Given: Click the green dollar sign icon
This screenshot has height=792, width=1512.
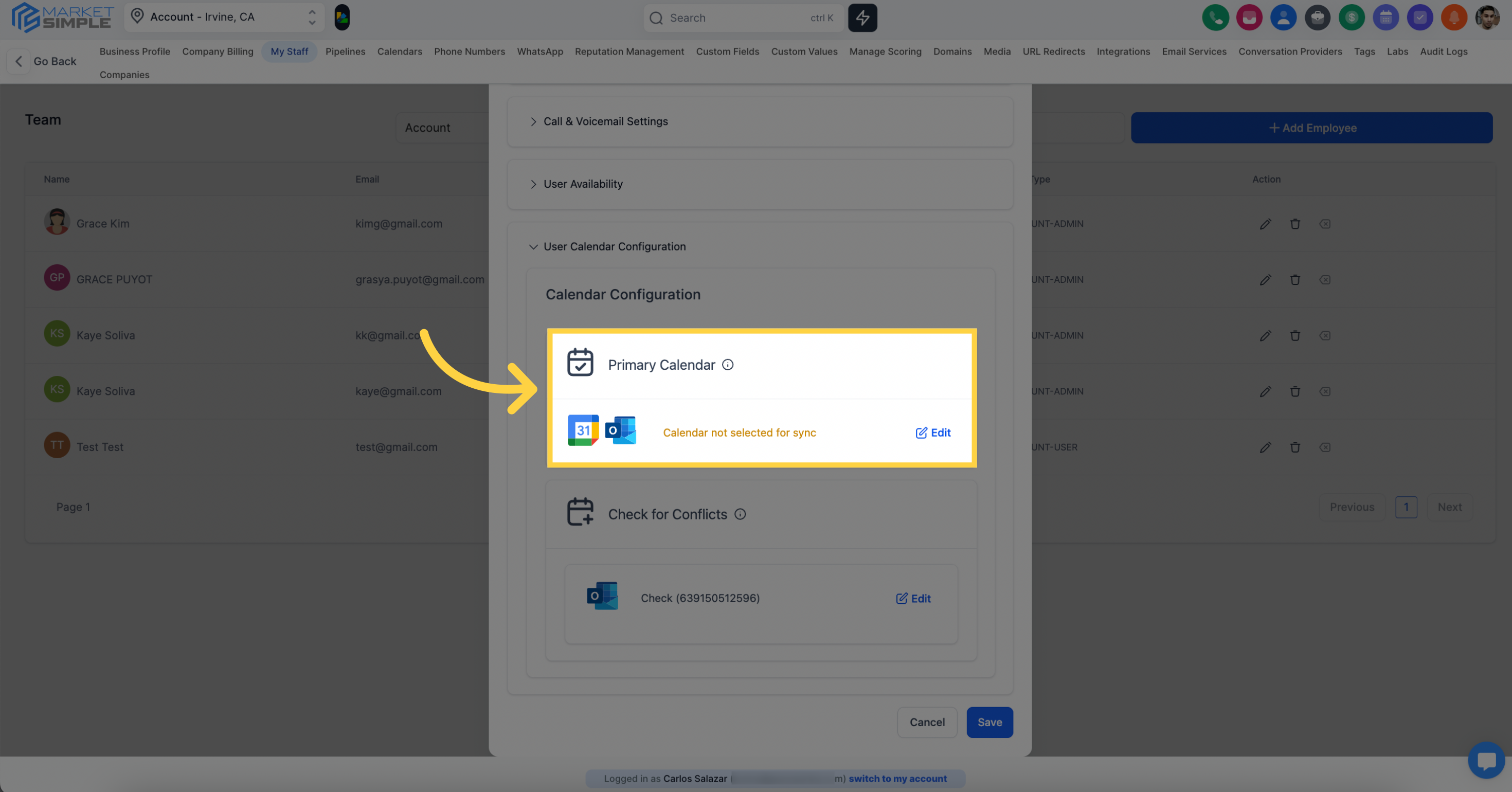Looking at the screenshot, I should click(x=1351, y=17).
